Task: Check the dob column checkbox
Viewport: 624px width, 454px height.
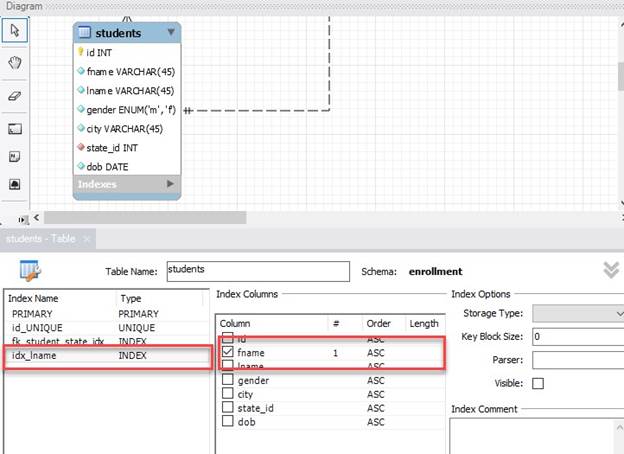Action: (228, 421)
